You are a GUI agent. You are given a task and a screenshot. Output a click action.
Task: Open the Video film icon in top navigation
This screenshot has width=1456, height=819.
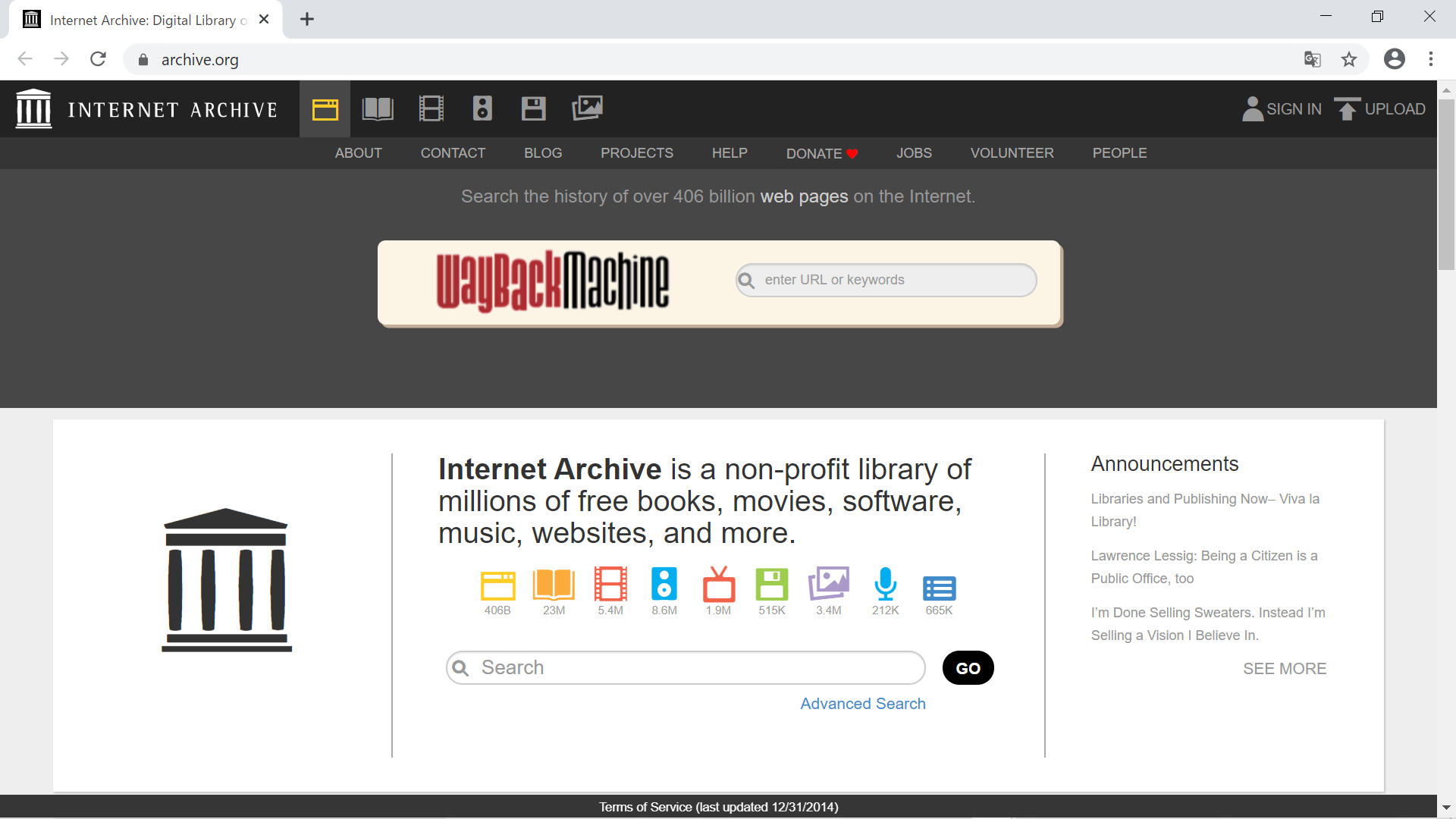tap(431, 109)
